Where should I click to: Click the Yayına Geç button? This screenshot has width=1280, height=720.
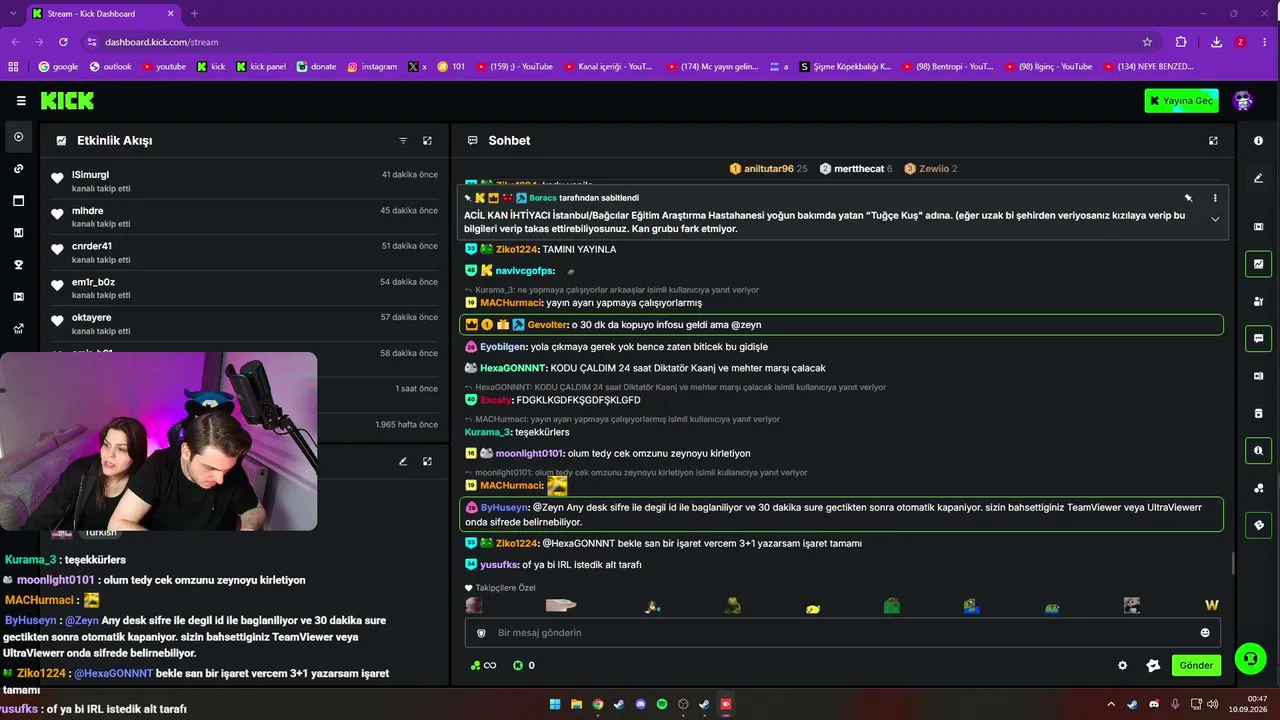click(x=1181, y=101)
